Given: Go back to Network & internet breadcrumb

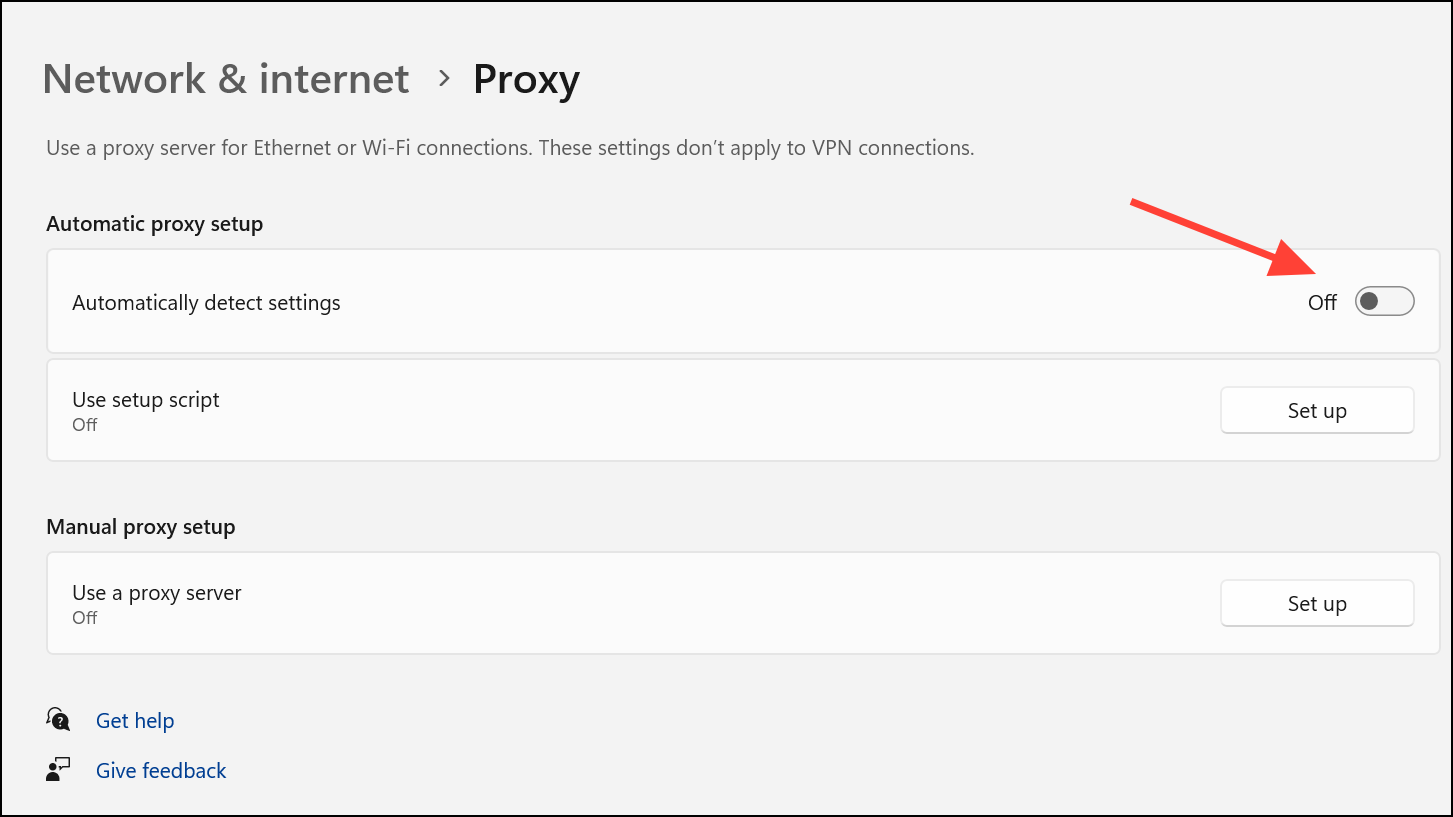Looking at the screenshot, I should click(x=226, y=79).
